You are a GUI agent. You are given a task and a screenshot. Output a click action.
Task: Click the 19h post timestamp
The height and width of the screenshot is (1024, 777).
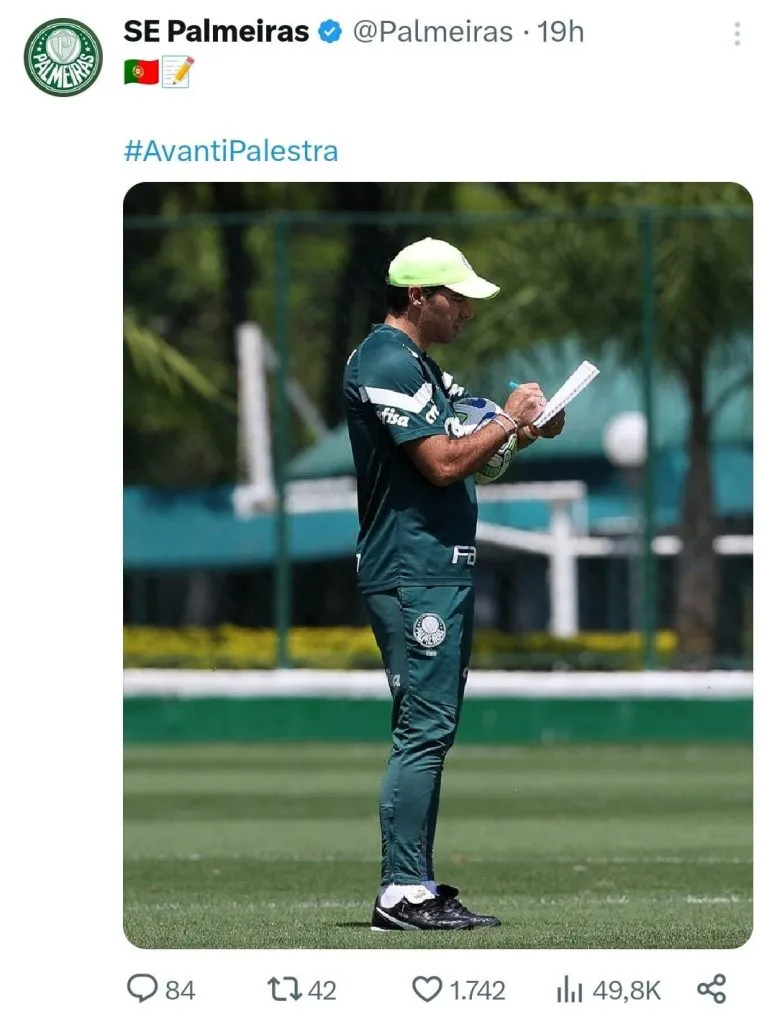[560, 32]
